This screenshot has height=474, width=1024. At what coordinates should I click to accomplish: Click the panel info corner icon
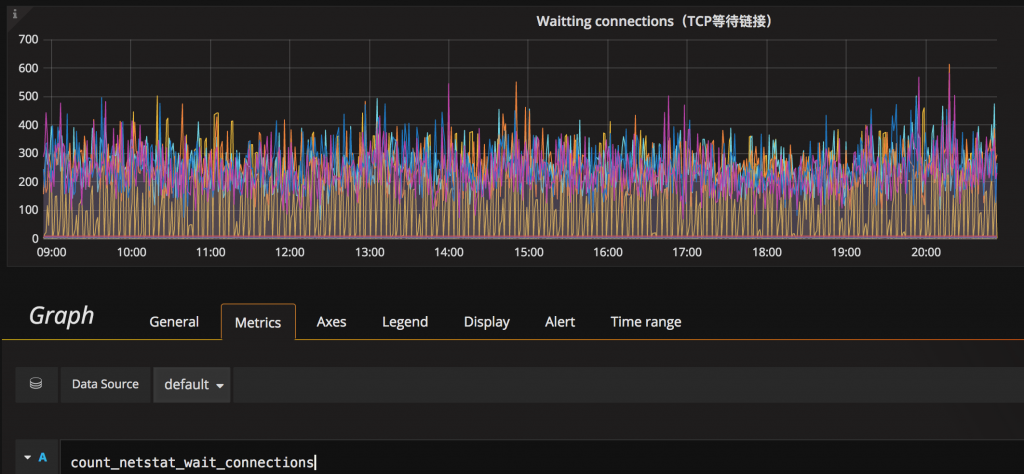[14, 14]
